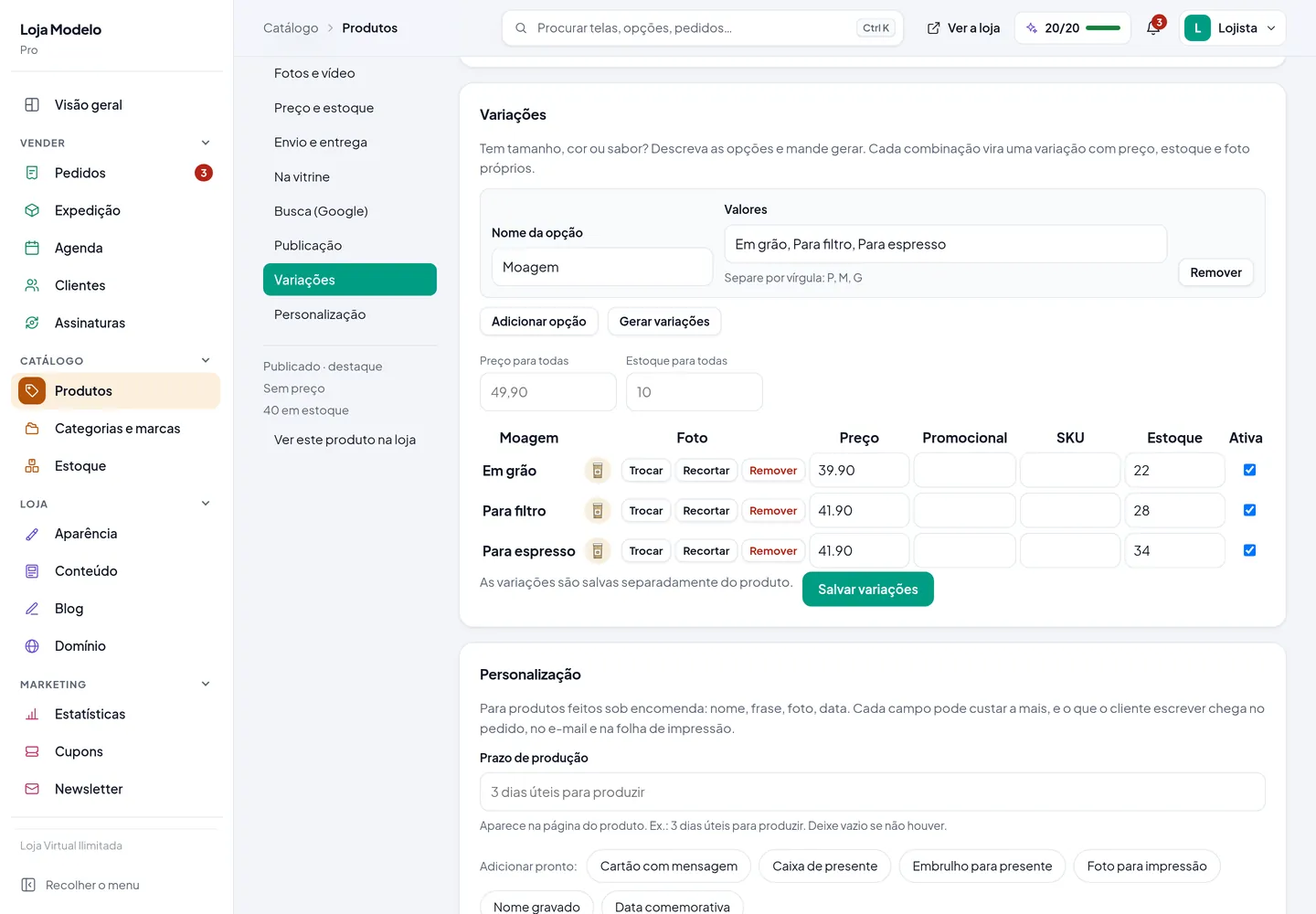
Task: Click Adicionar opção button
Action: [x=539, y=322]
